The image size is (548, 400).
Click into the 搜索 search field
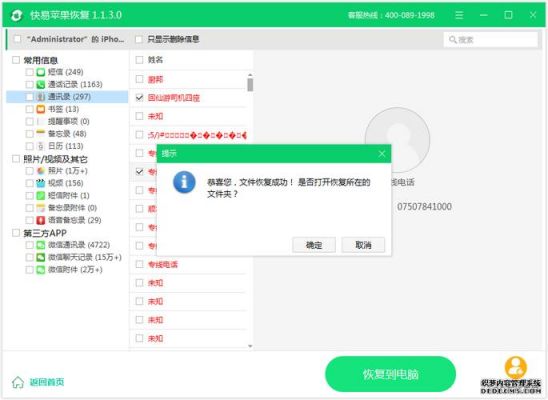pyautogui.click(x=491, y=39)
